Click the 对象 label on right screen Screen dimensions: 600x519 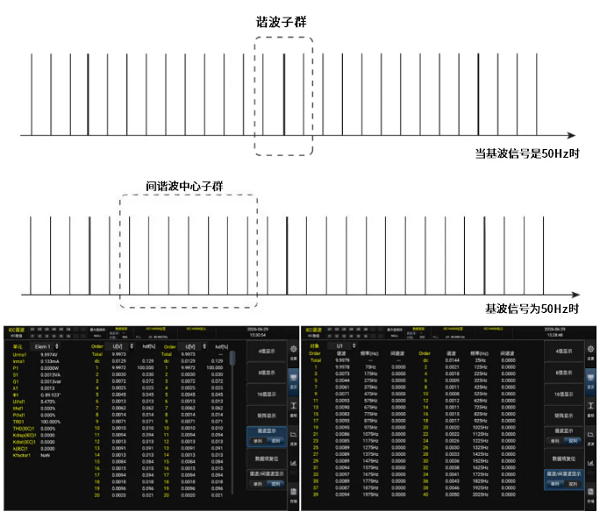[315, 346]
